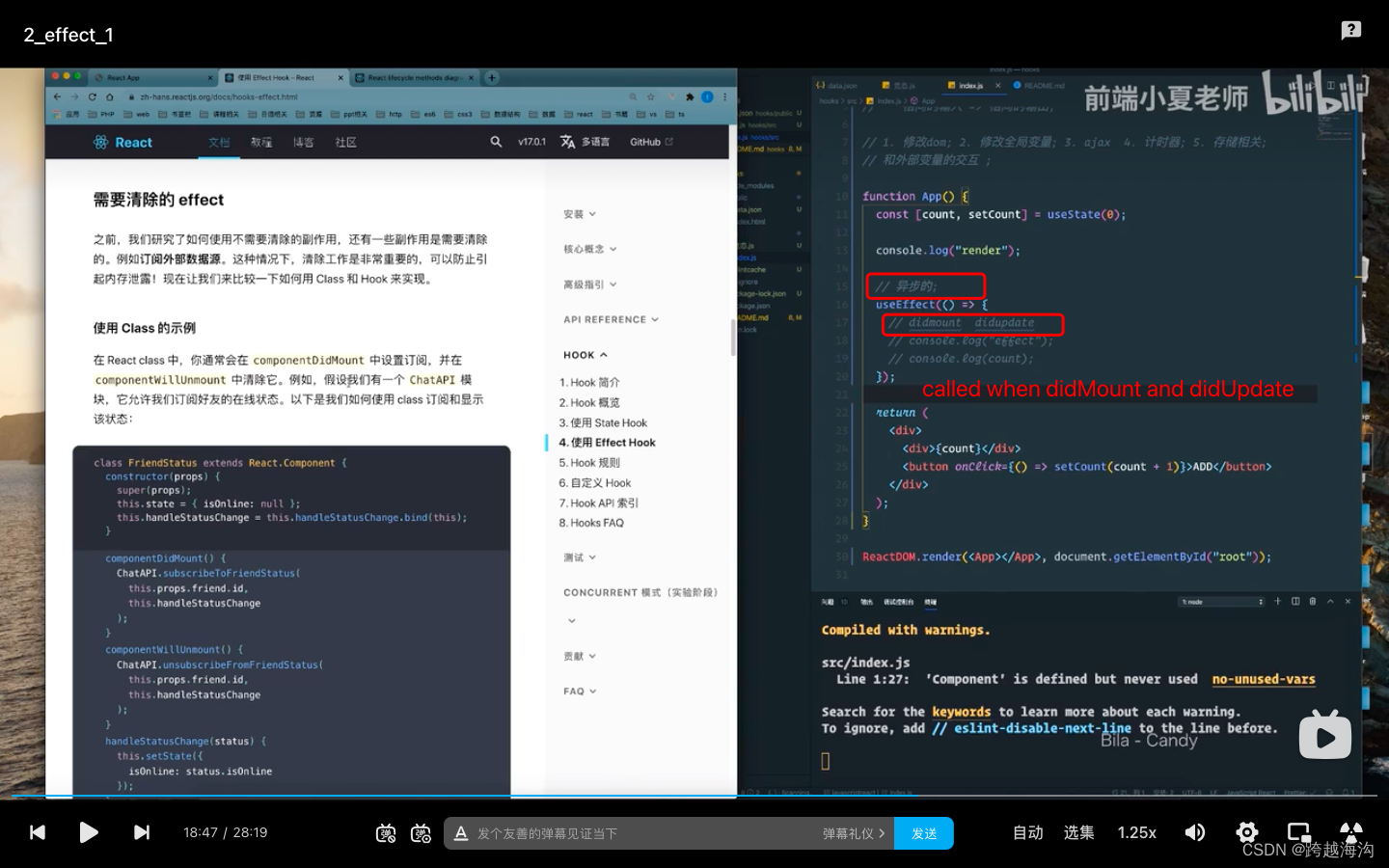Enable picture-in-picture mode

point(1299,832)
